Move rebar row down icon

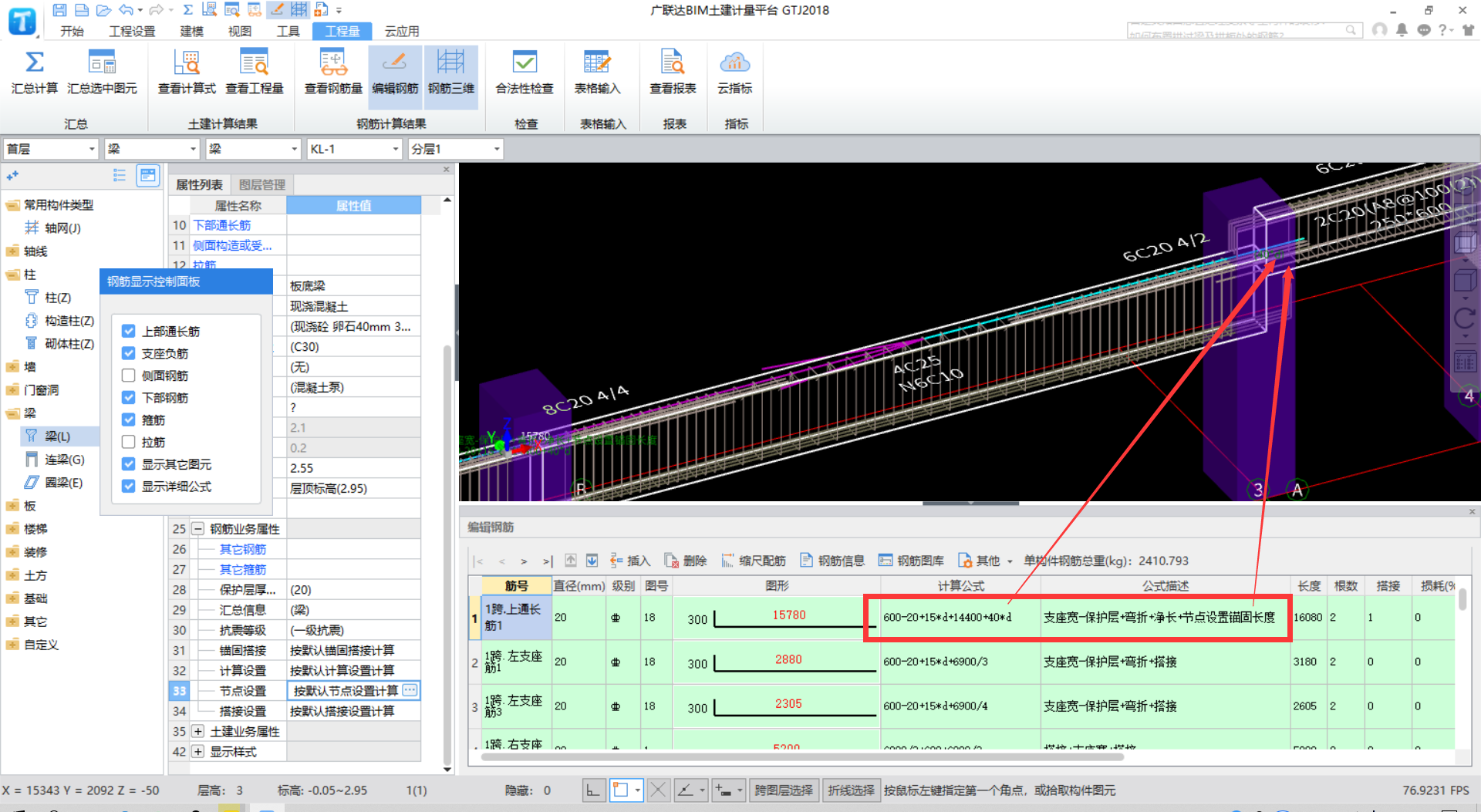[592, 561]
